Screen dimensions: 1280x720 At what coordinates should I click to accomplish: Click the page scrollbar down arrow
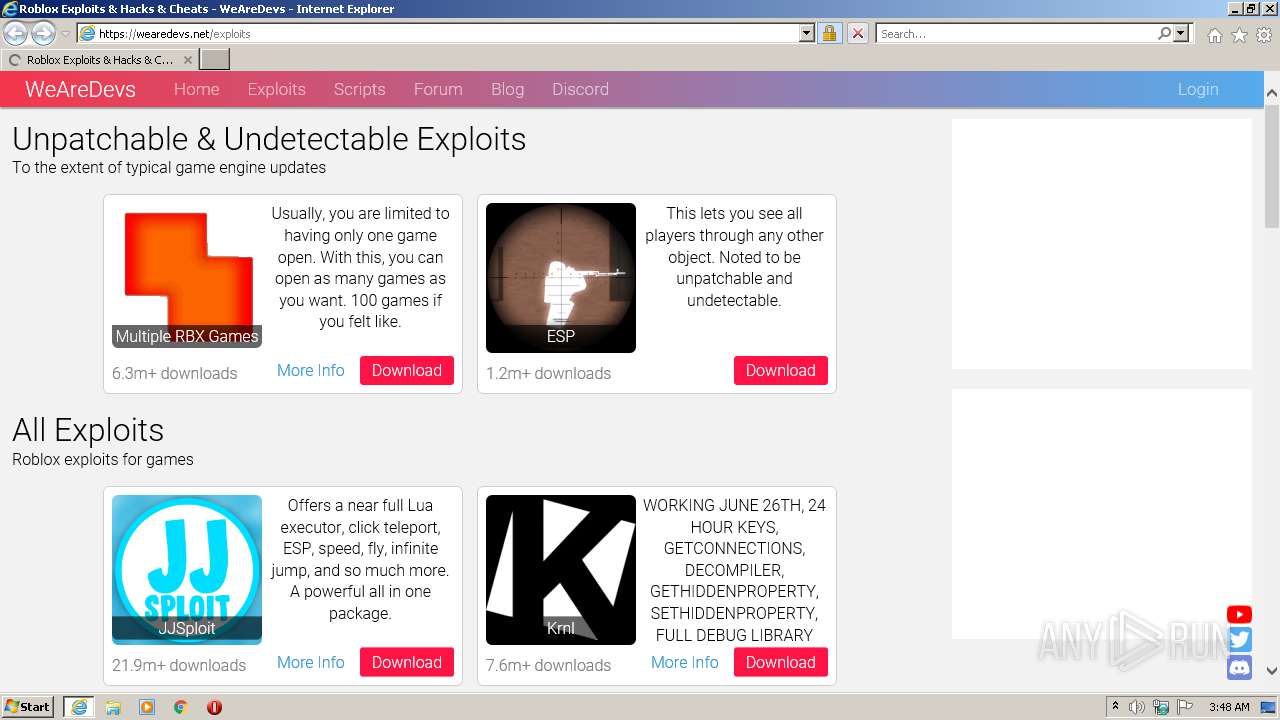click(1271, 671)
